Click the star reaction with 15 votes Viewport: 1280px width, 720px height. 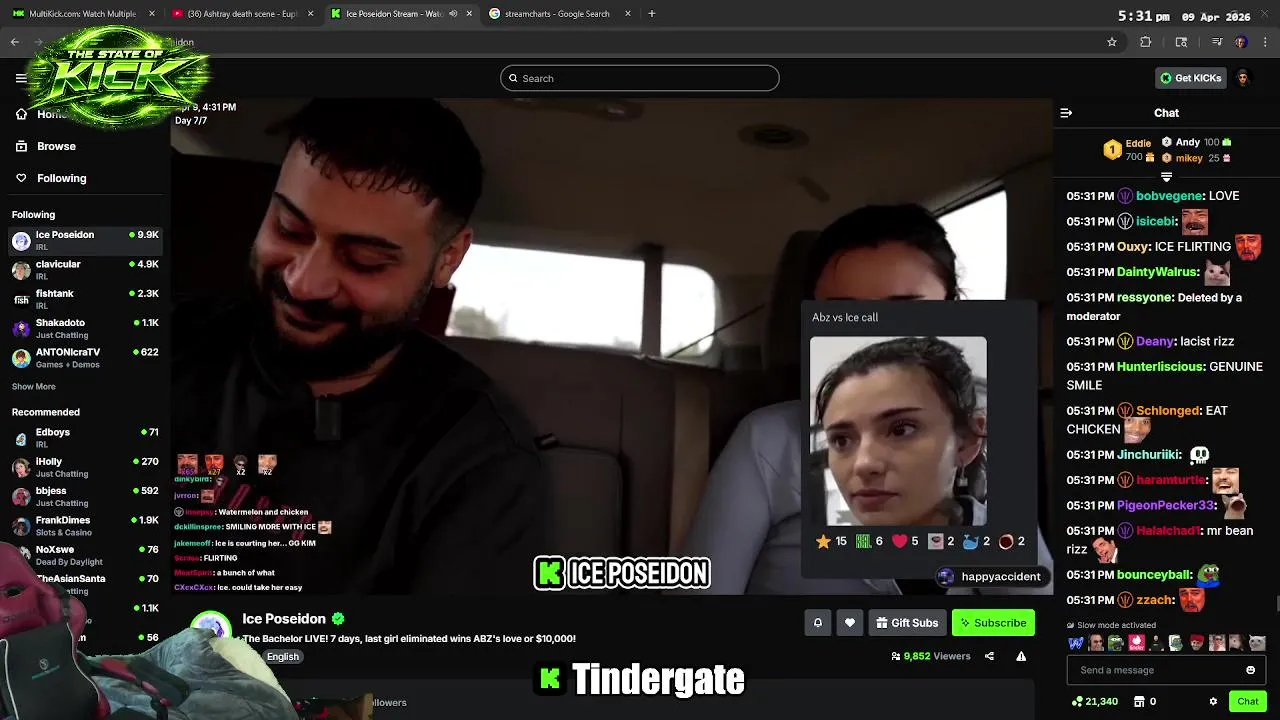tap(832, 541)
